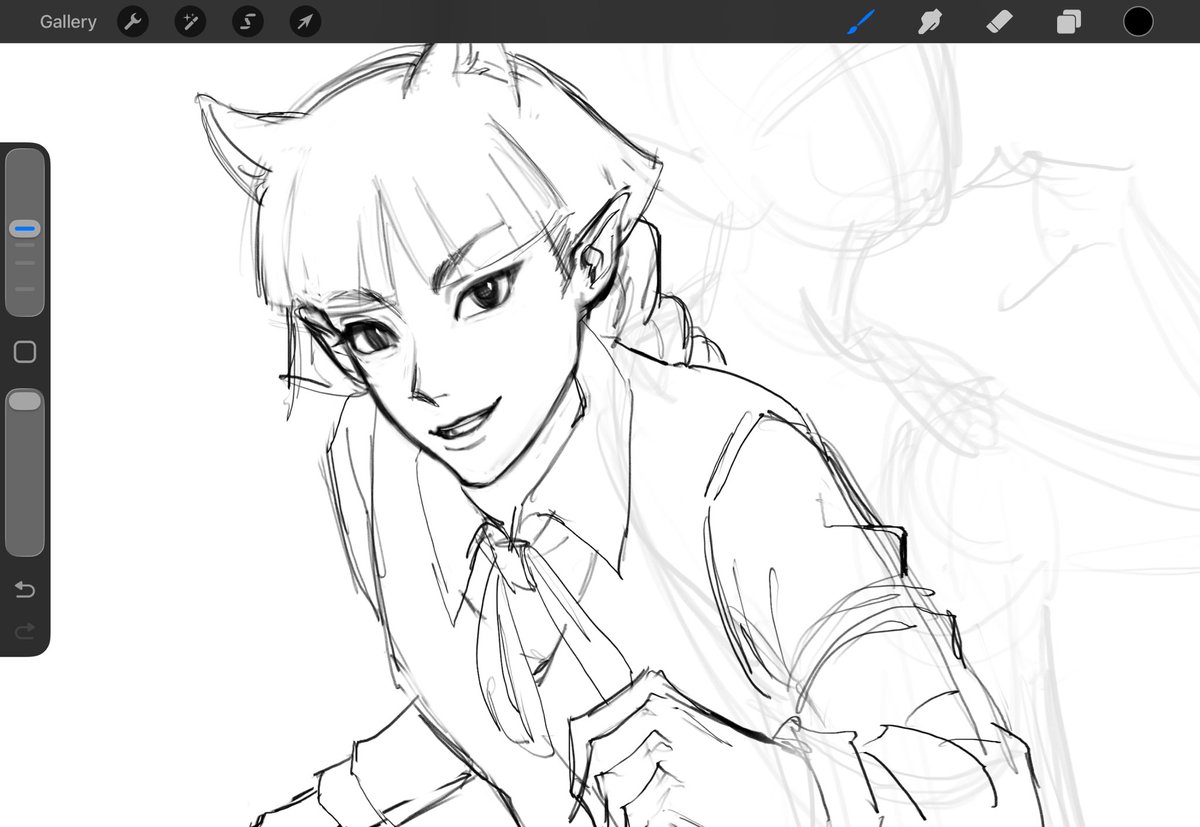Tap the square Modify button in sidebar
The image size is (1200, 827).
[x=25, y=352]
